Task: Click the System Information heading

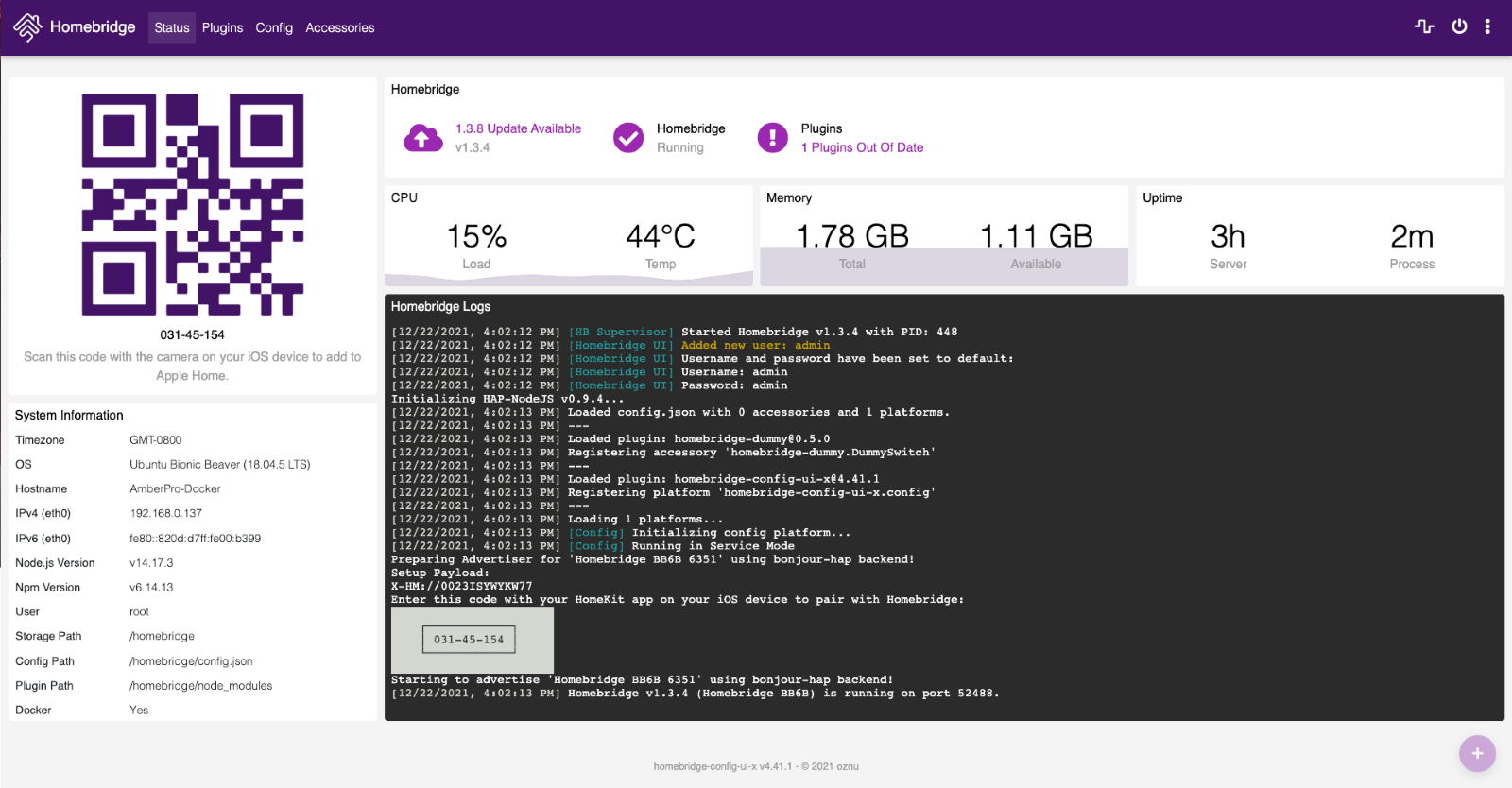Action: (x=69, y=416)
